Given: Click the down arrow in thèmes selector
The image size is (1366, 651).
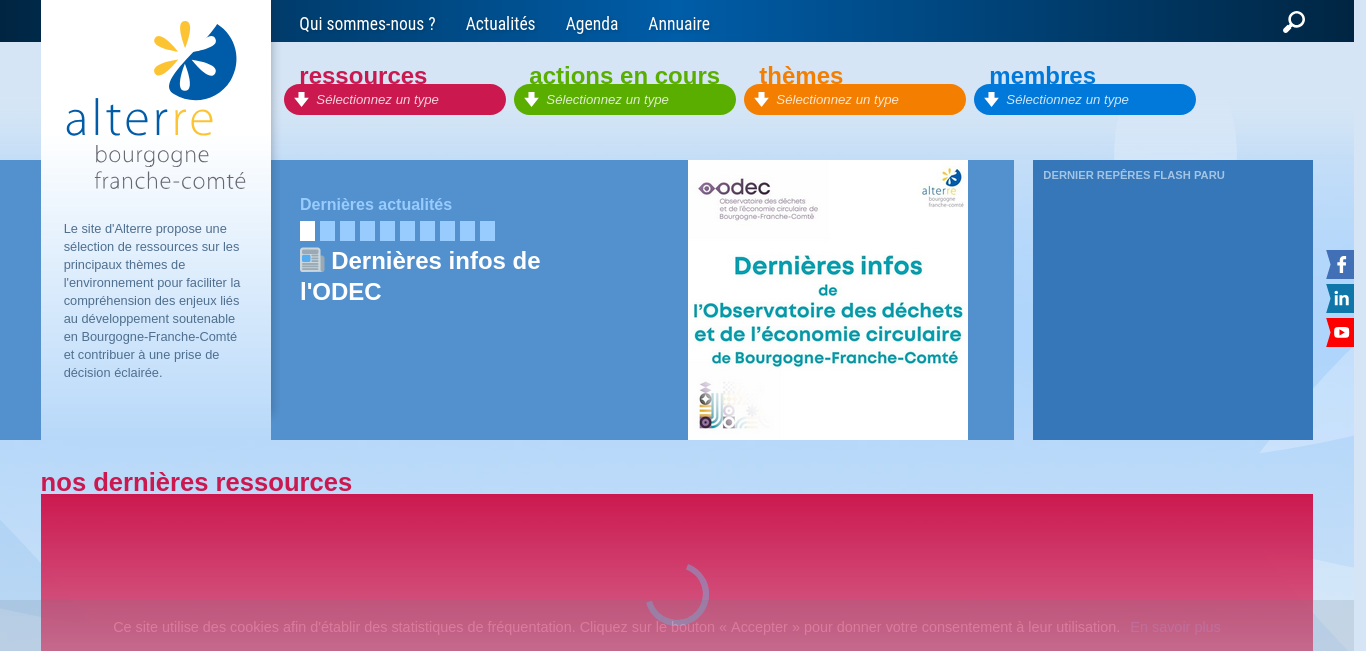Looking at the screenshot, I should point(761,100).
